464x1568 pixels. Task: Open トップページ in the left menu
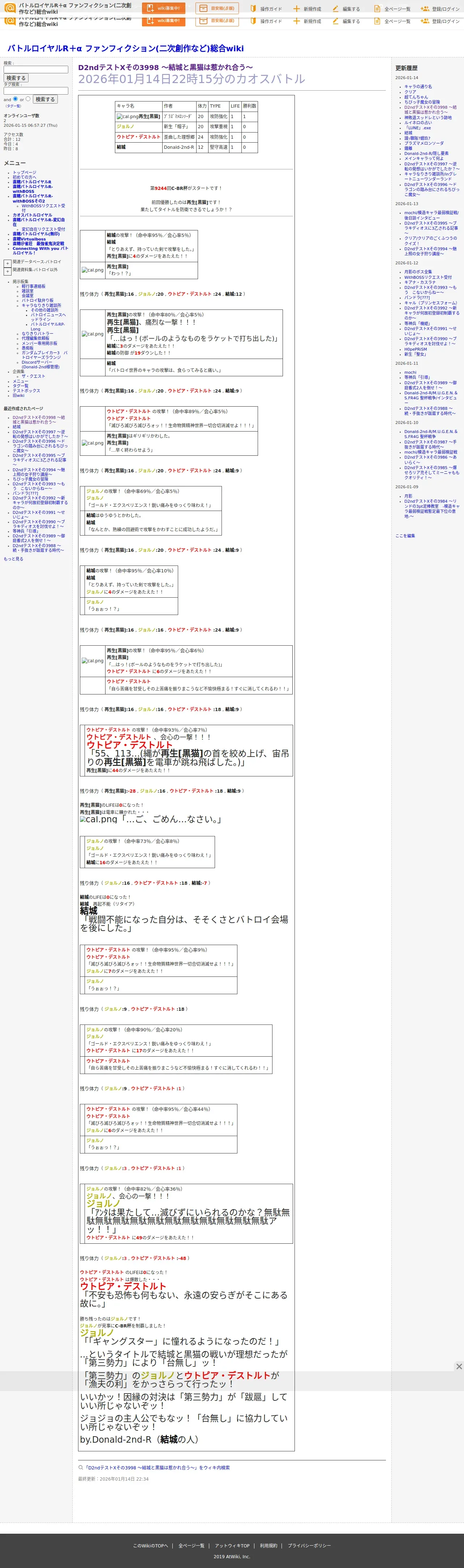point(24,172)
